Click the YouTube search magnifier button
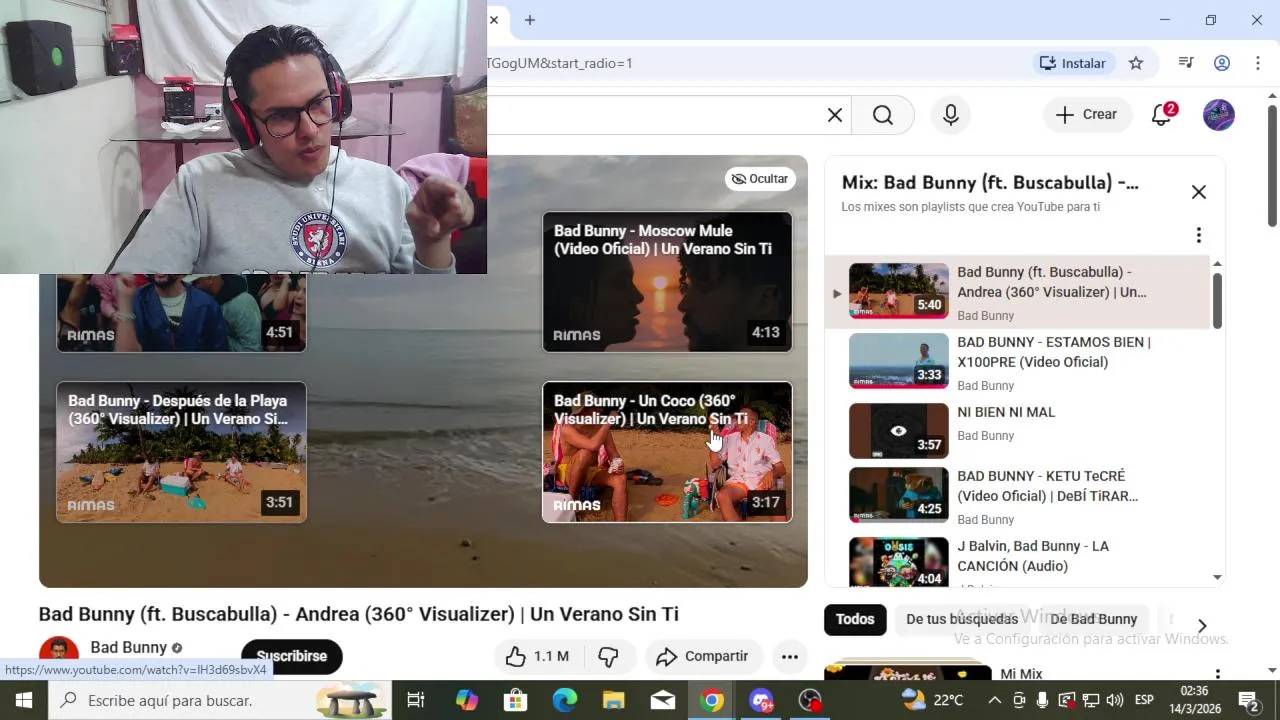 pyautogui.click(x=883, y=115)
